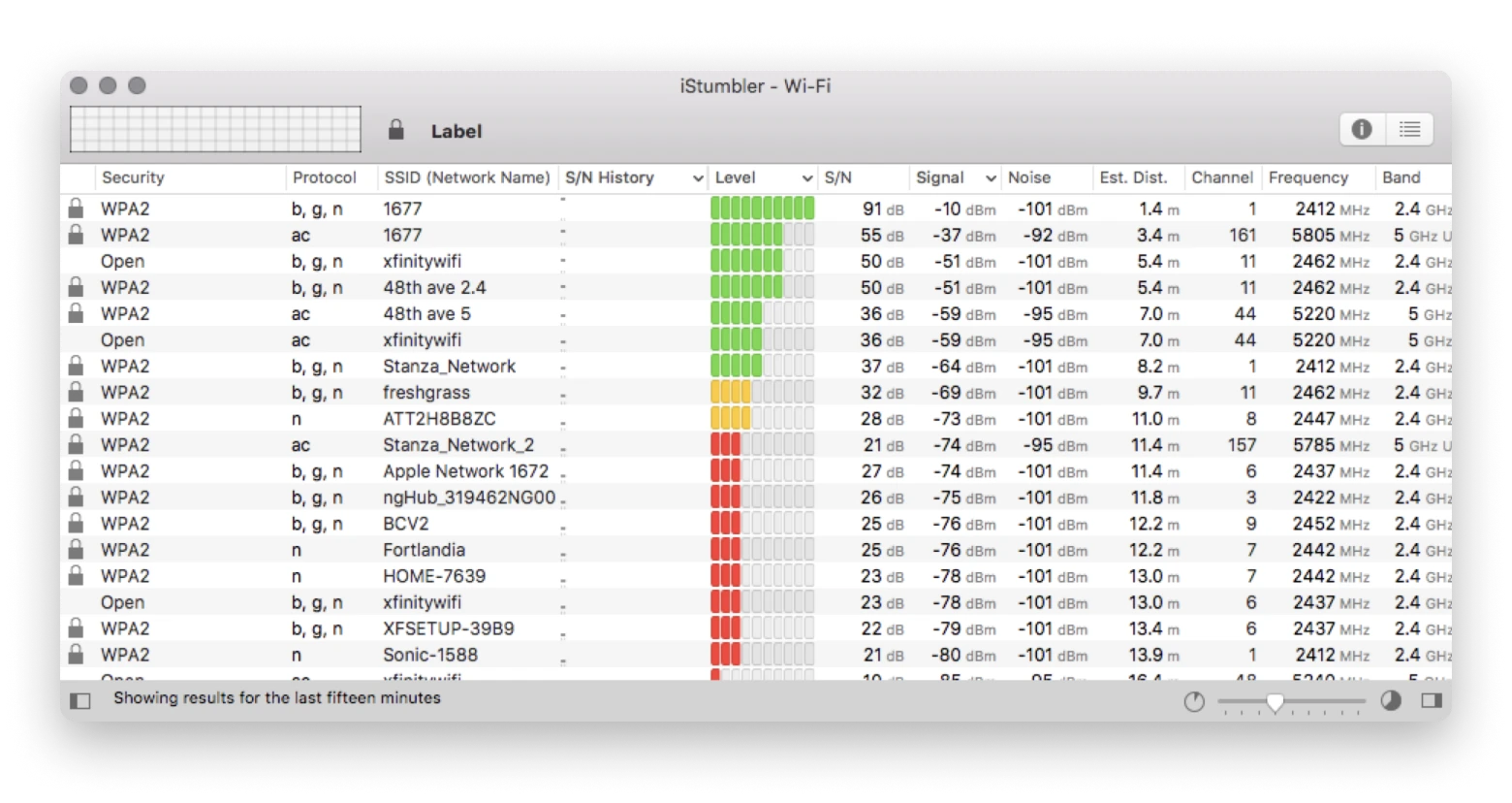Screen dimensions: 1512x803
Task: Select the BCV2 SSID
Action: pos(405,523)
